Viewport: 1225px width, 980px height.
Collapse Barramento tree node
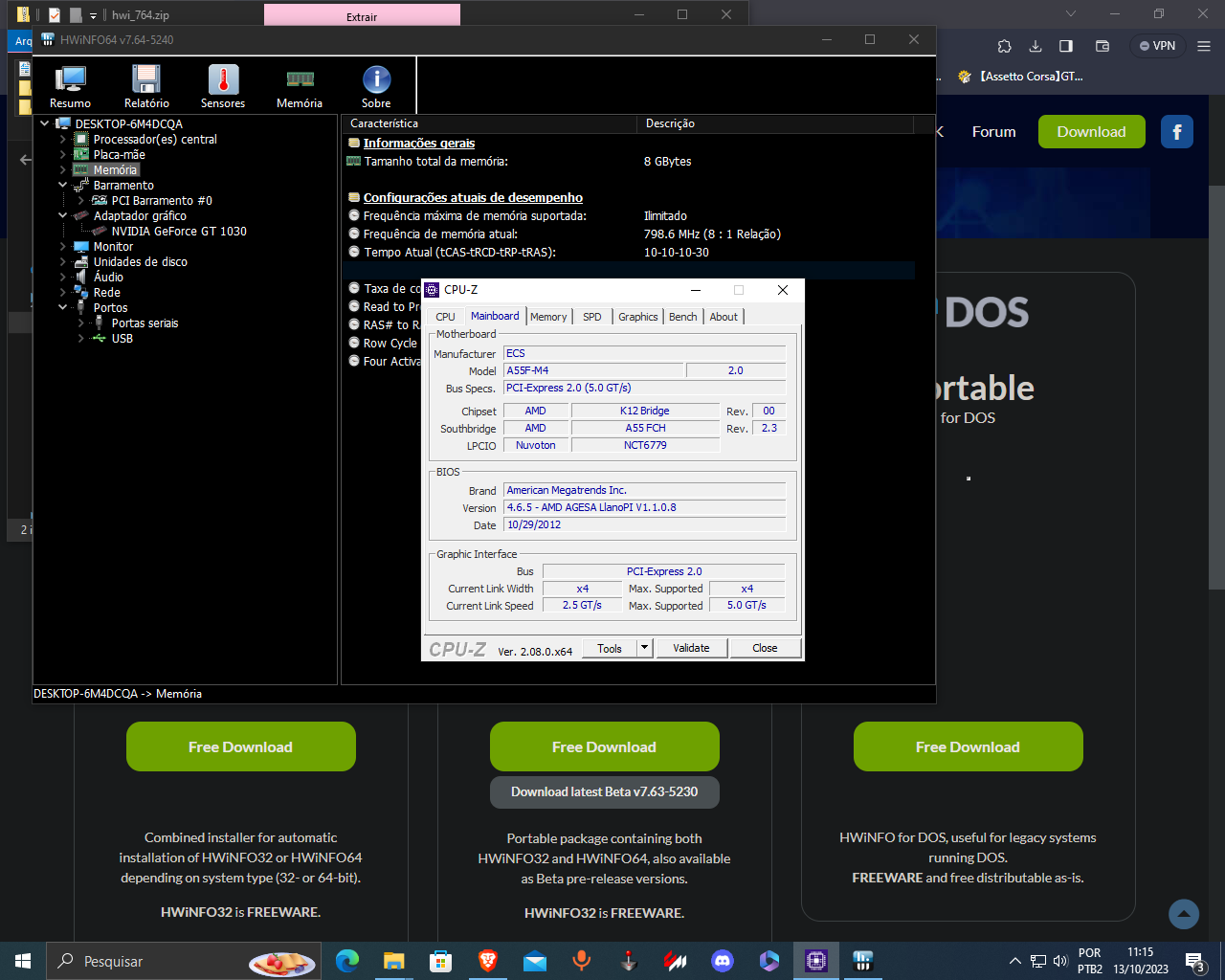(x=63, y=185)
